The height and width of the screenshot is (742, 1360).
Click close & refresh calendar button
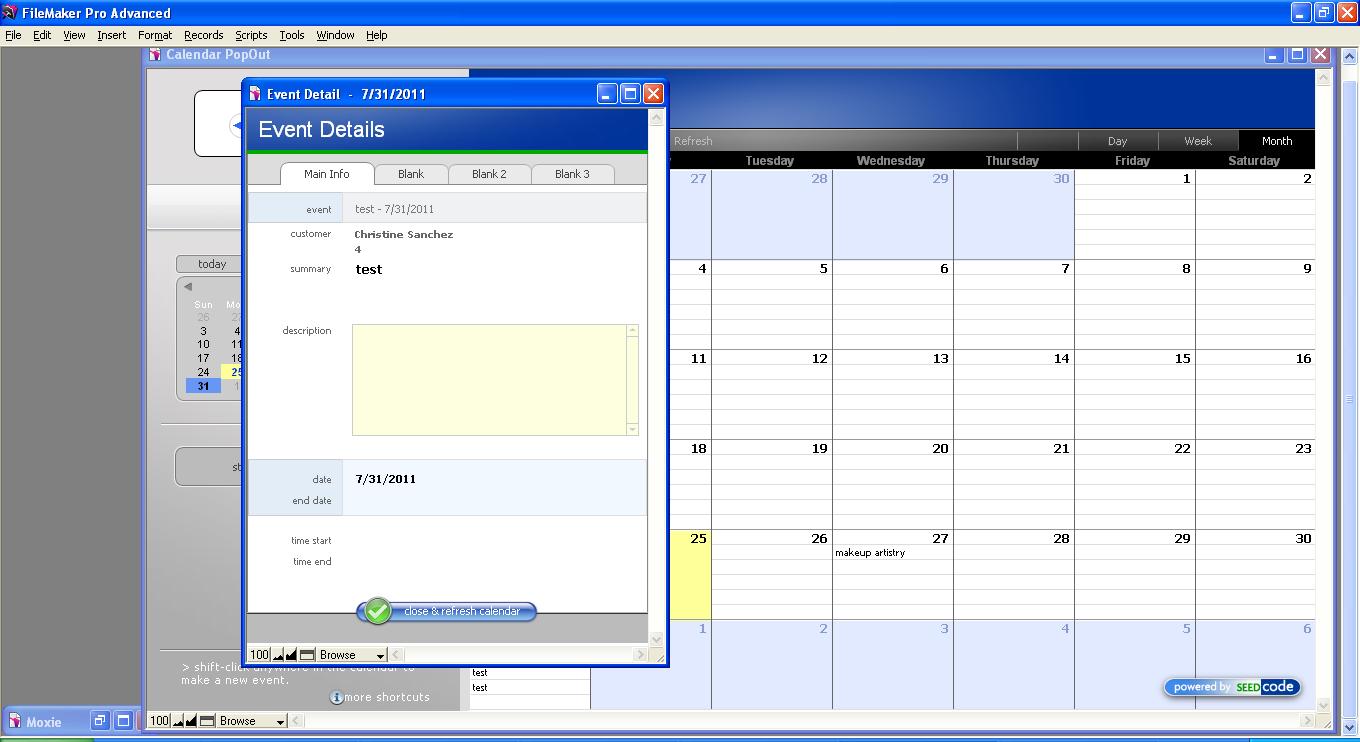447,611
